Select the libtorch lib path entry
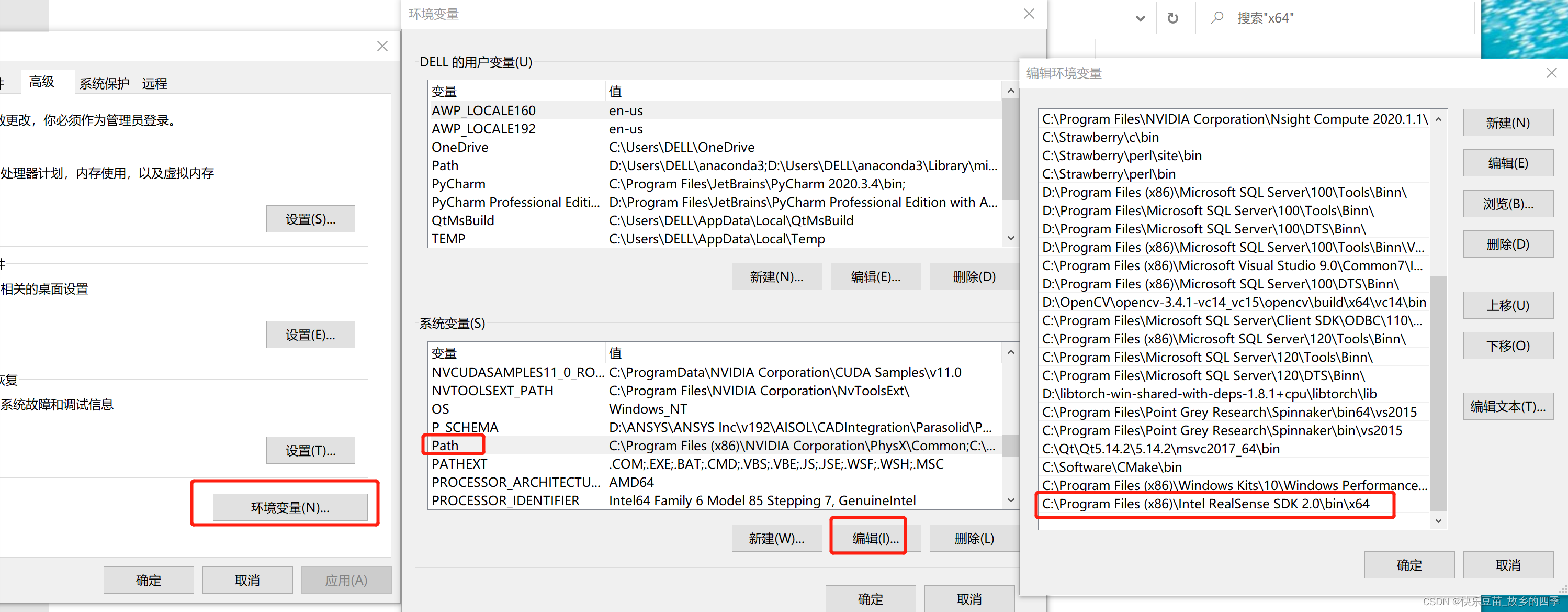Viewport: 1568px width, 612px height. 1234,394
